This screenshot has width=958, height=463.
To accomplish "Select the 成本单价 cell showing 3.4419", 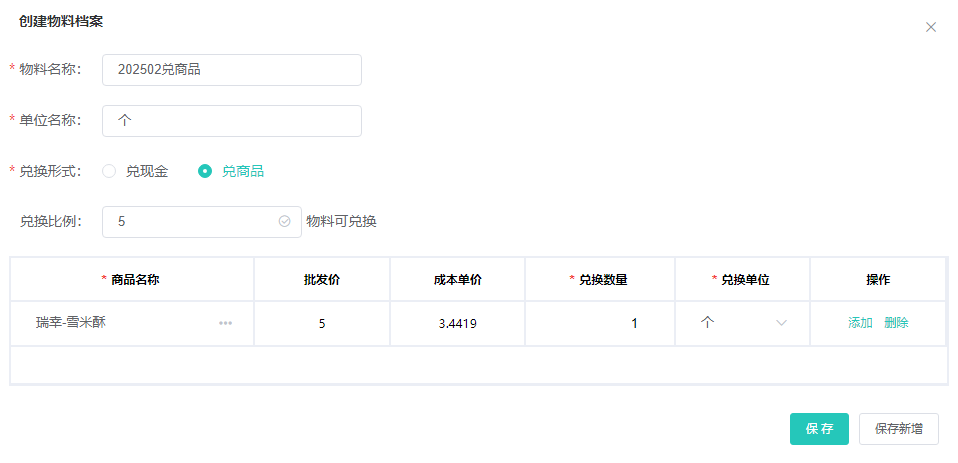I will coord(457,323).
